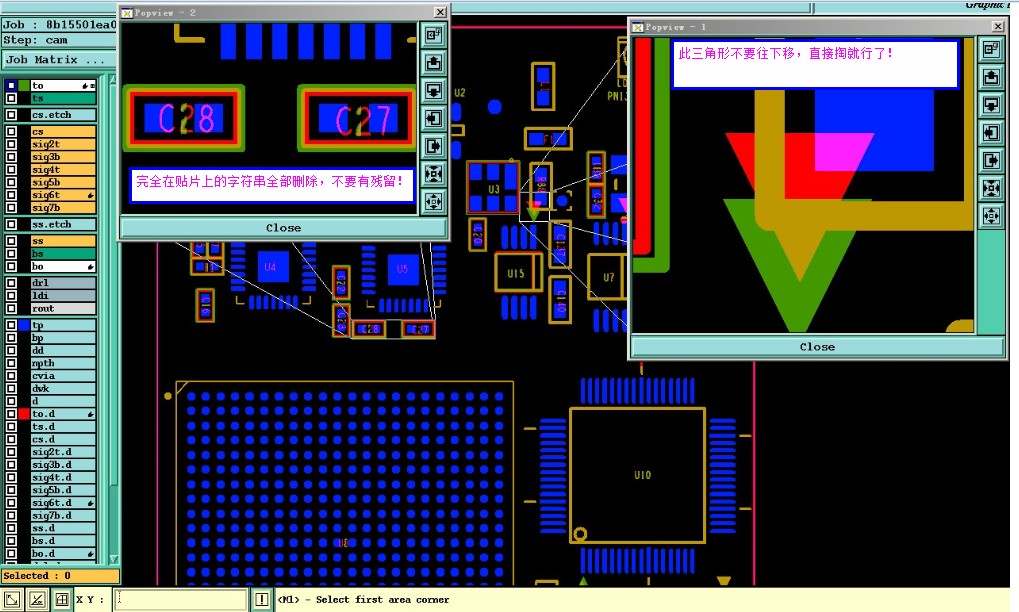Select the sig5b layer row
1019x612 pixels.
coord(63,183)
